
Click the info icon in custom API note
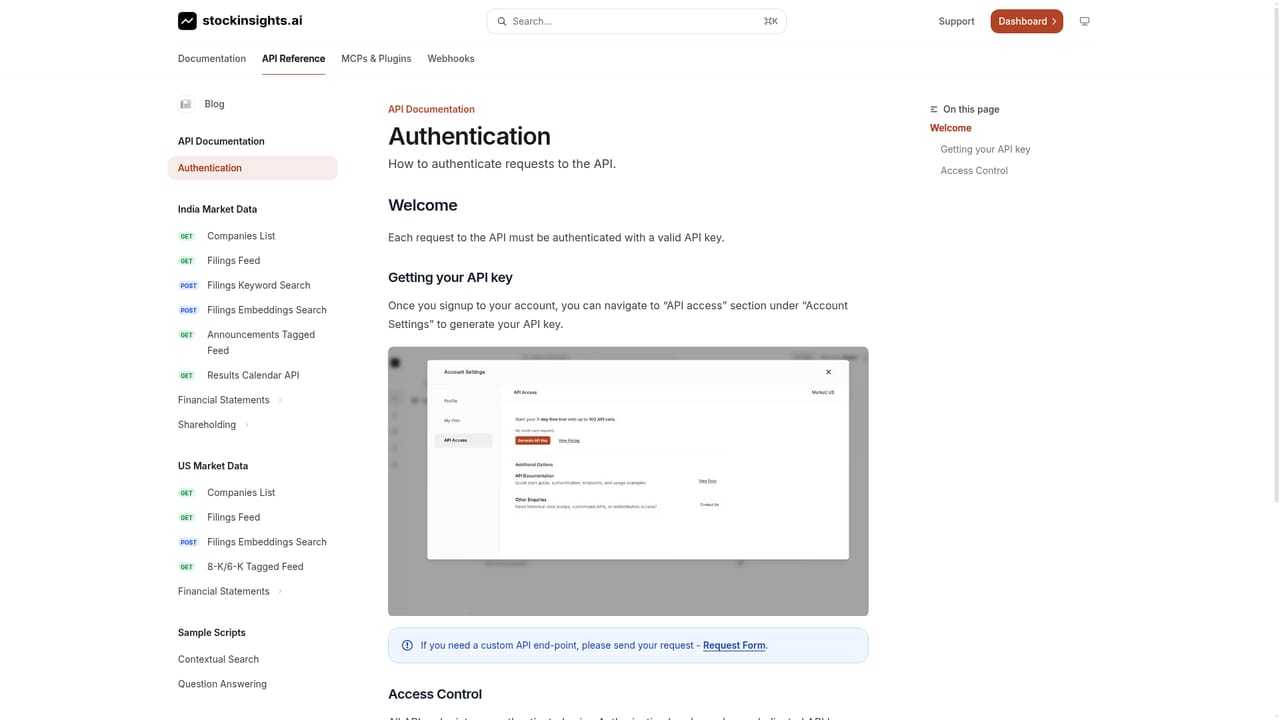tap(407, 645)
